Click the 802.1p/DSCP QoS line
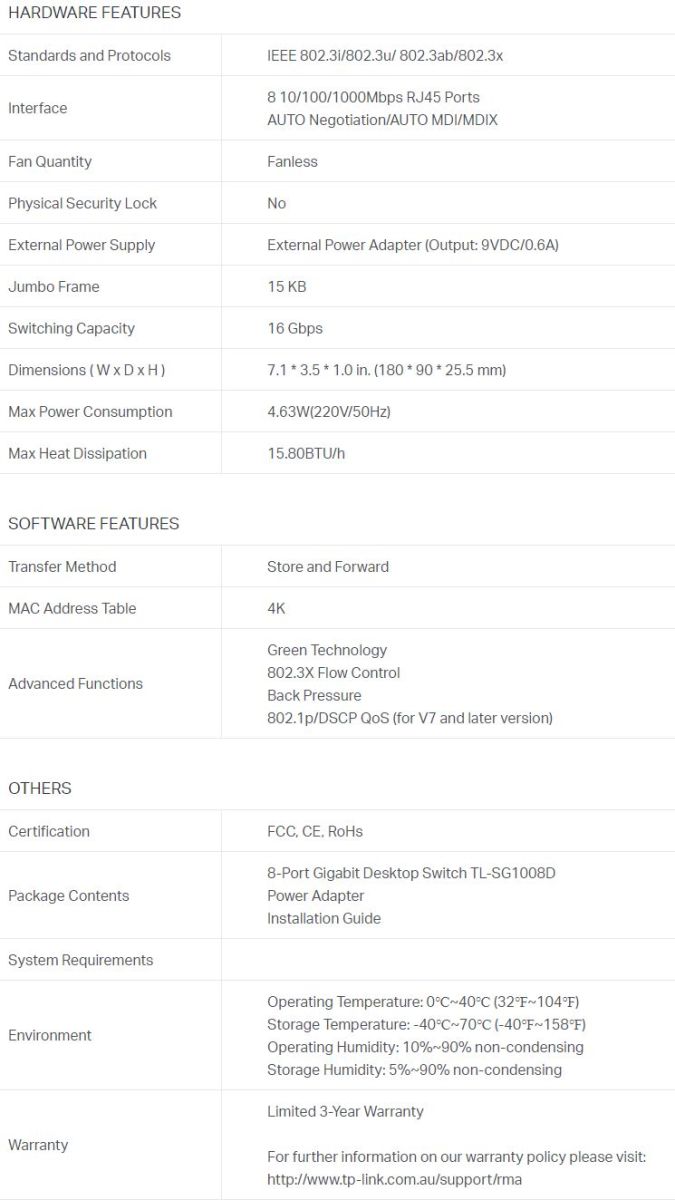The width and height of the screenshot is (675, 1200). [409, 718]
